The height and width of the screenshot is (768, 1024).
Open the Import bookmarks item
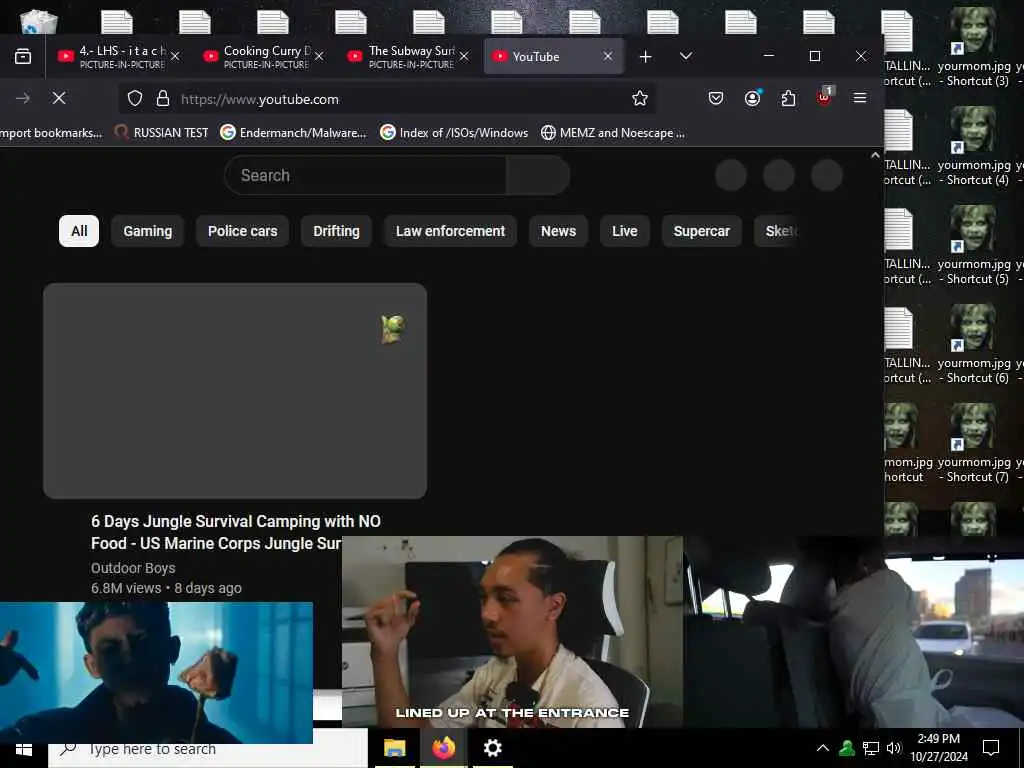click(x=51, y=133)
